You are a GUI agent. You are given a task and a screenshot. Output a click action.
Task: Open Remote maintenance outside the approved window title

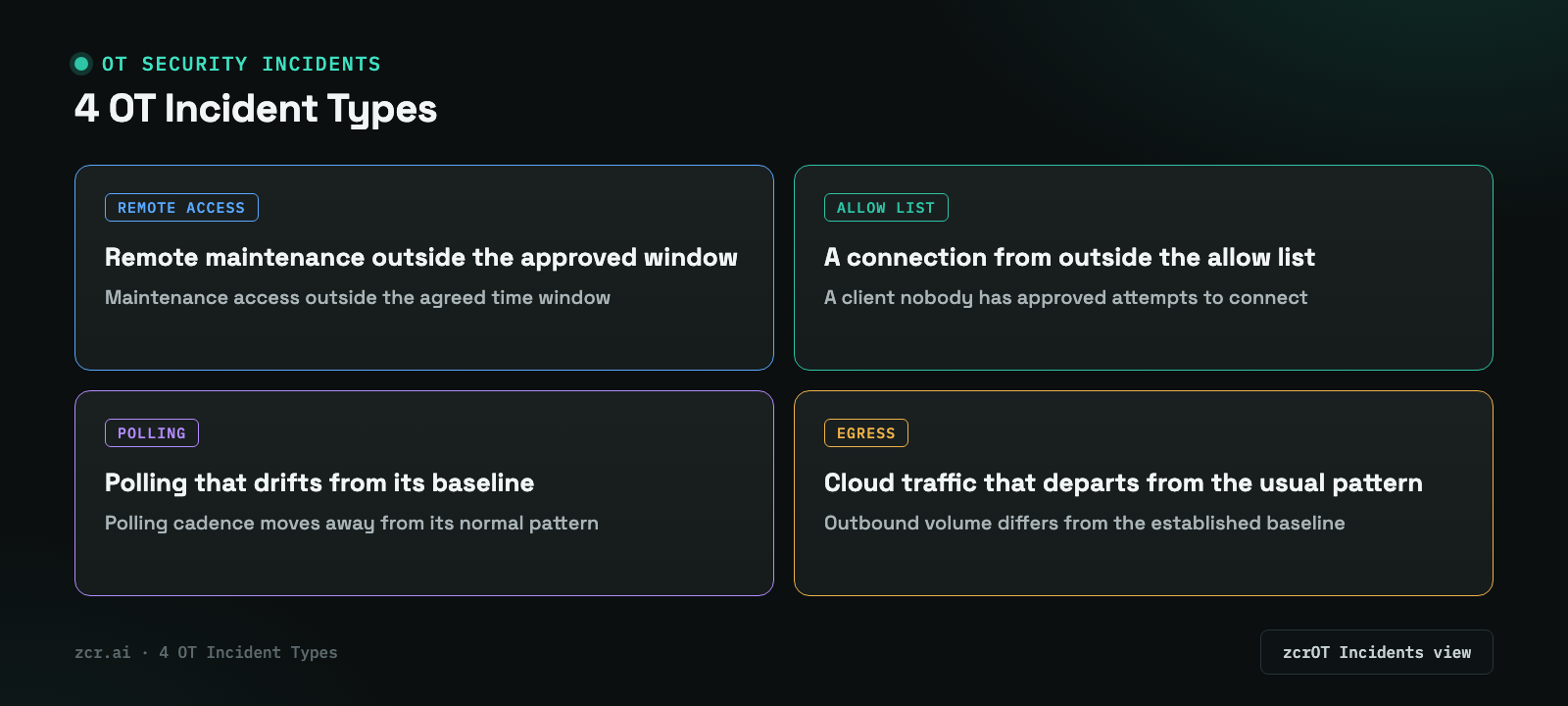[x=421, y=257]
